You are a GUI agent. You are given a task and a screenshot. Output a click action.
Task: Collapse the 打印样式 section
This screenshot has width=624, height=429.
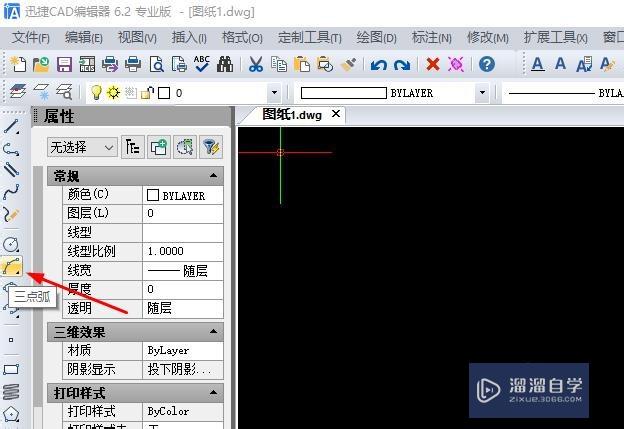pos(213,393)
